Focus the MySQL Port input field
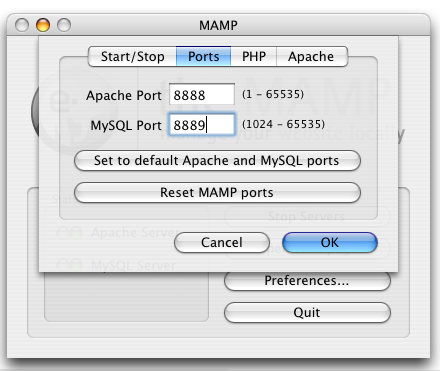 202,125
